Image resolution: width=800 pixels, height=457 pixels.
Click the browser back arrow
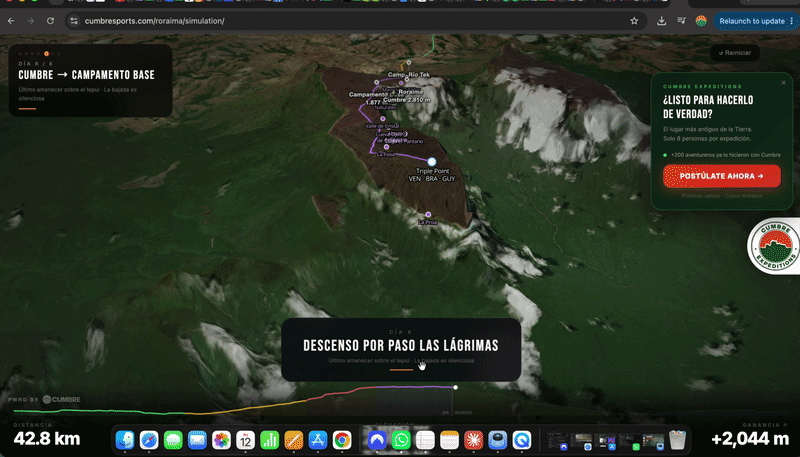(11, 21)
